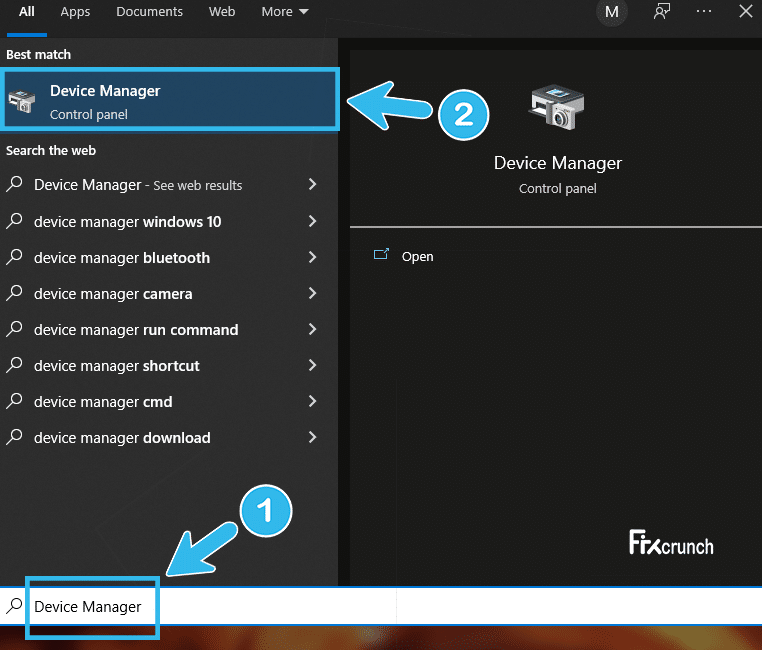Click magnifier icon beside cmd suggestion
The height and width of the screenshot is (650, 762).
[14, 401]
